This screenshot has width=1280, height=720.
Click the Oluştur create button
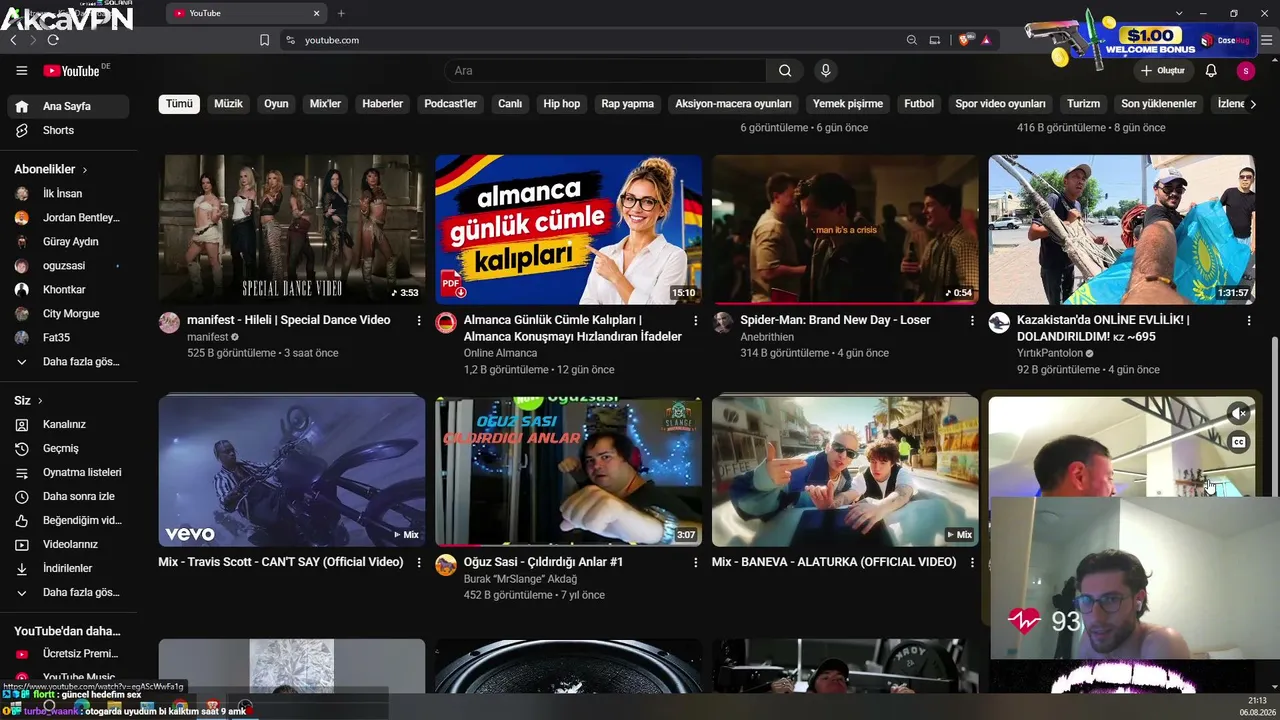pos(1162,71)
